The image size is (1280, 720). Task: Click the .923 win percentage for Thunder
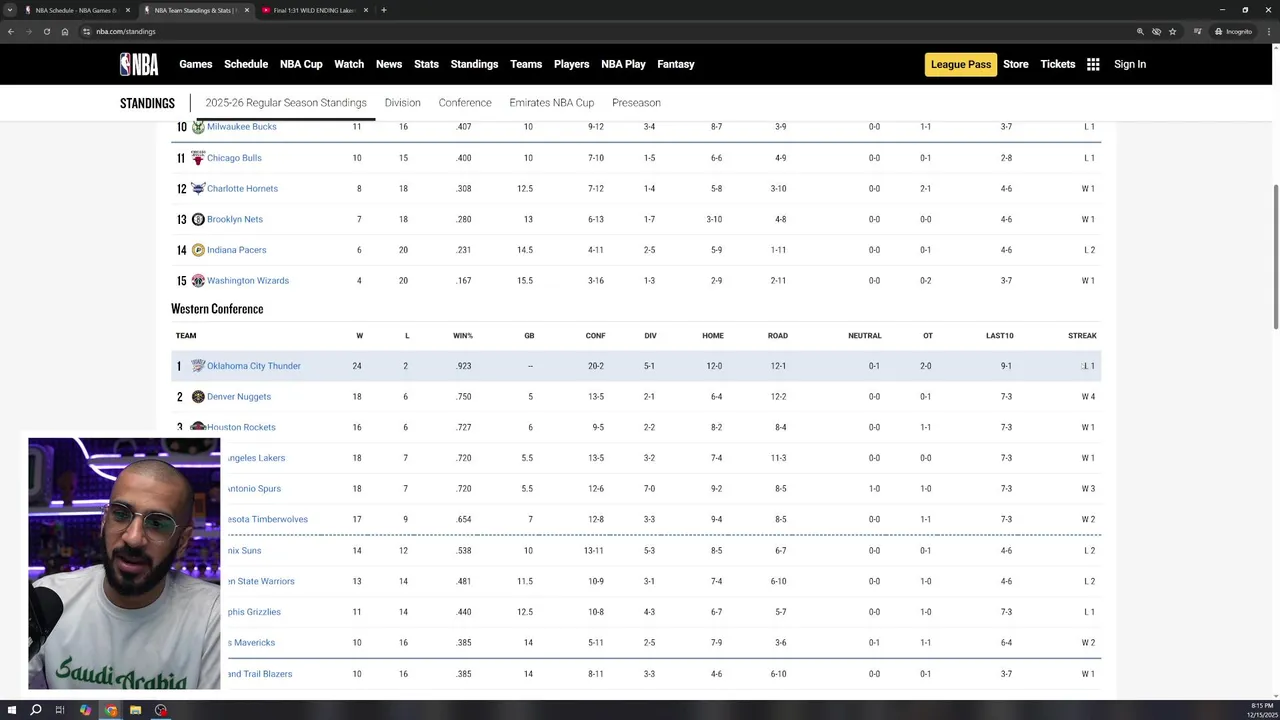tap(464, 366)
